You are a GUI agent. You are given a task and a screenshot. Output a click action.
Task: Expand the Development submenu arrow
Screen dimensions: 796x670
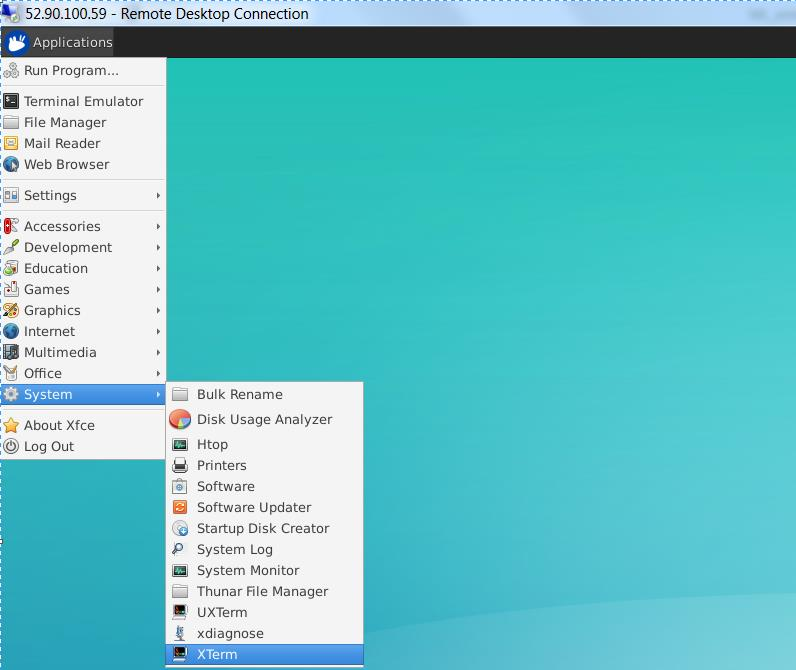pyautogui.click(x=158, y=247)
